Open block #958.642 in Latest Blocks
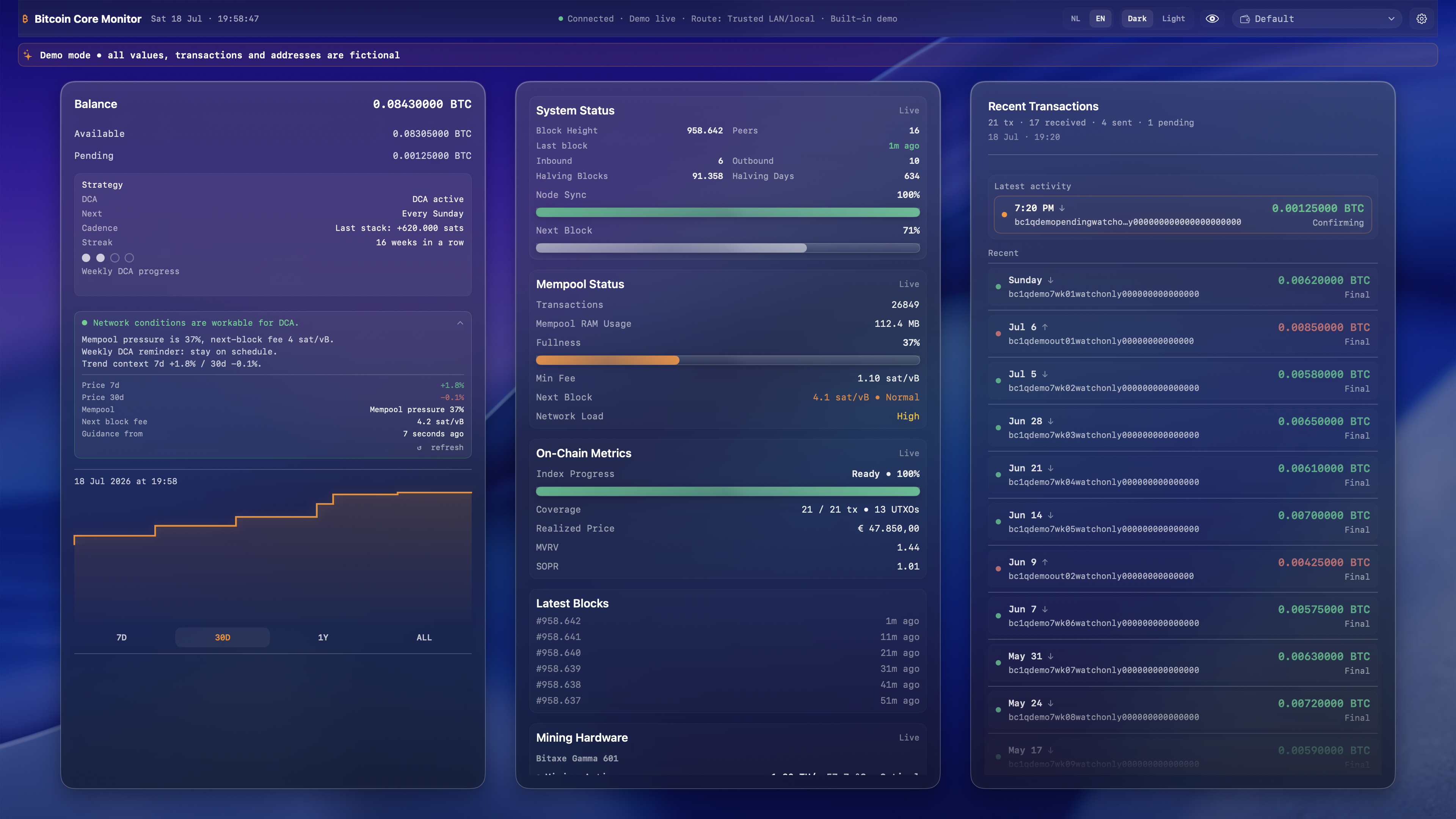Screen dimensions: 1456x819 pos(728,621)
